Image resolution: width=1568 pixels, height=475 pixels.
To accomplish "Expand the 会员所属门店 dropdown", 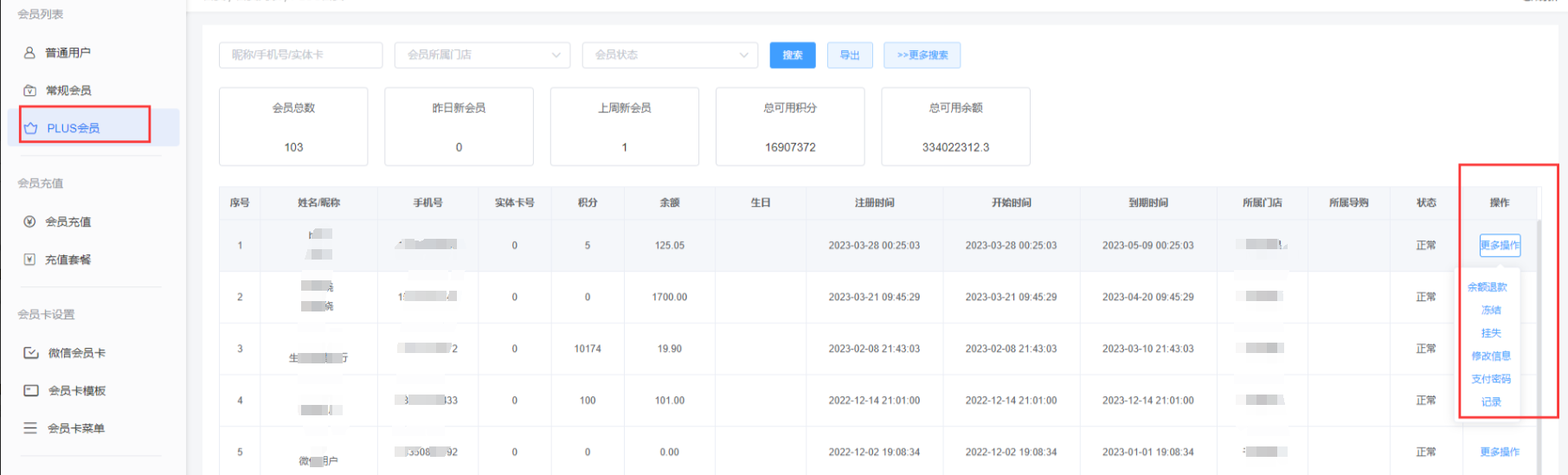I will pyautogui.click(x=482, y=55).
